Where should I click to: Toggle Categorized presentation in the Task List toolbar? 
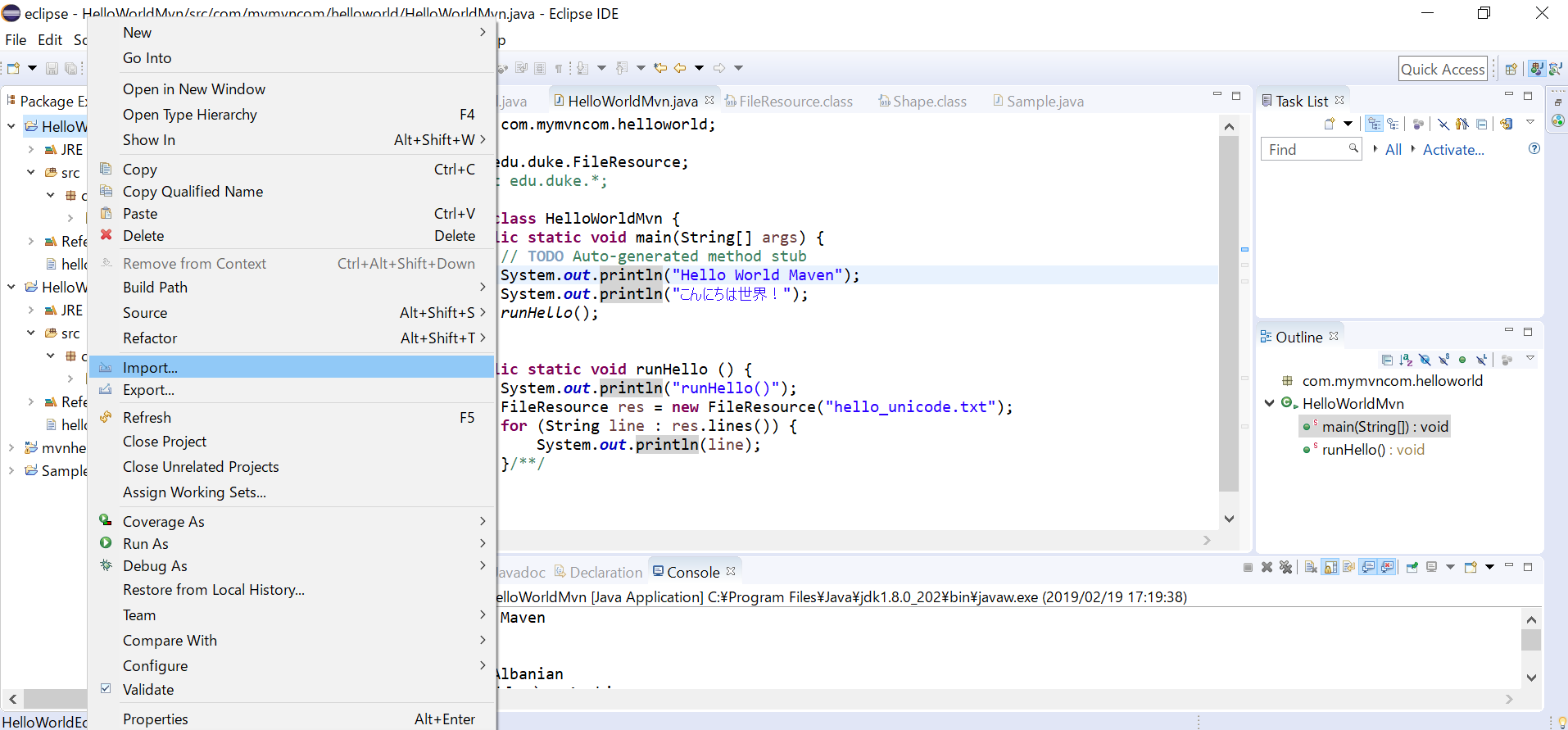tap(1374, 124)
